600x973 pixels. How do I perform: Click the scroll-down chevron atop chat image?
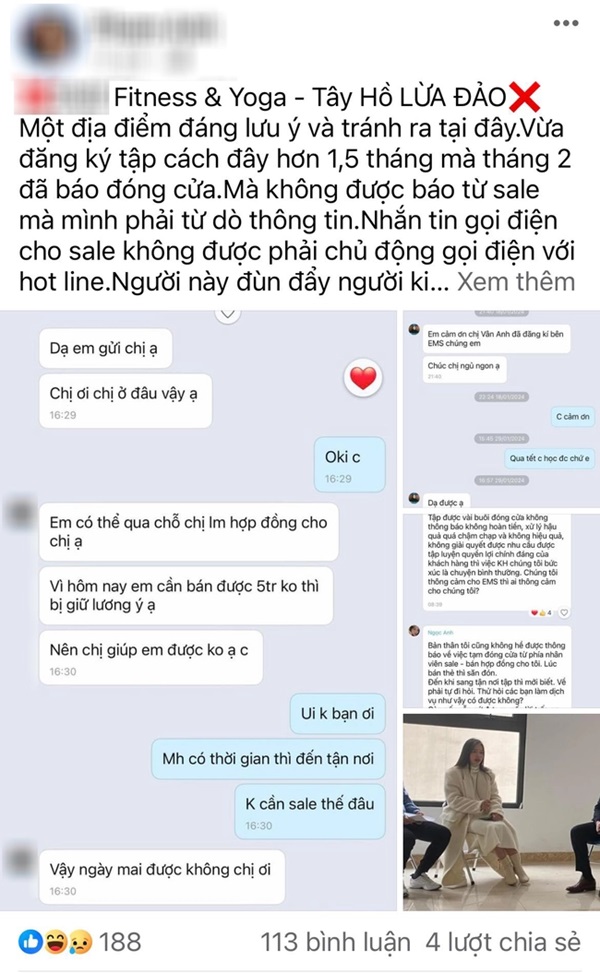coord(228,314)
